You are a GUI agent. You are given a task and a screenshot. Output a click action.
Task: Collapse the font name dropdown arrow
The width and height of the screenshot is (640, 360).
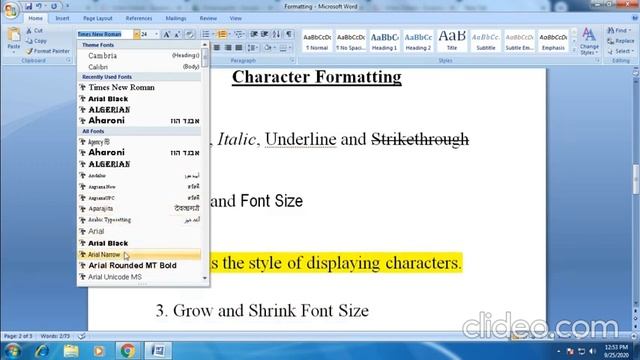[x=136, y=34]
